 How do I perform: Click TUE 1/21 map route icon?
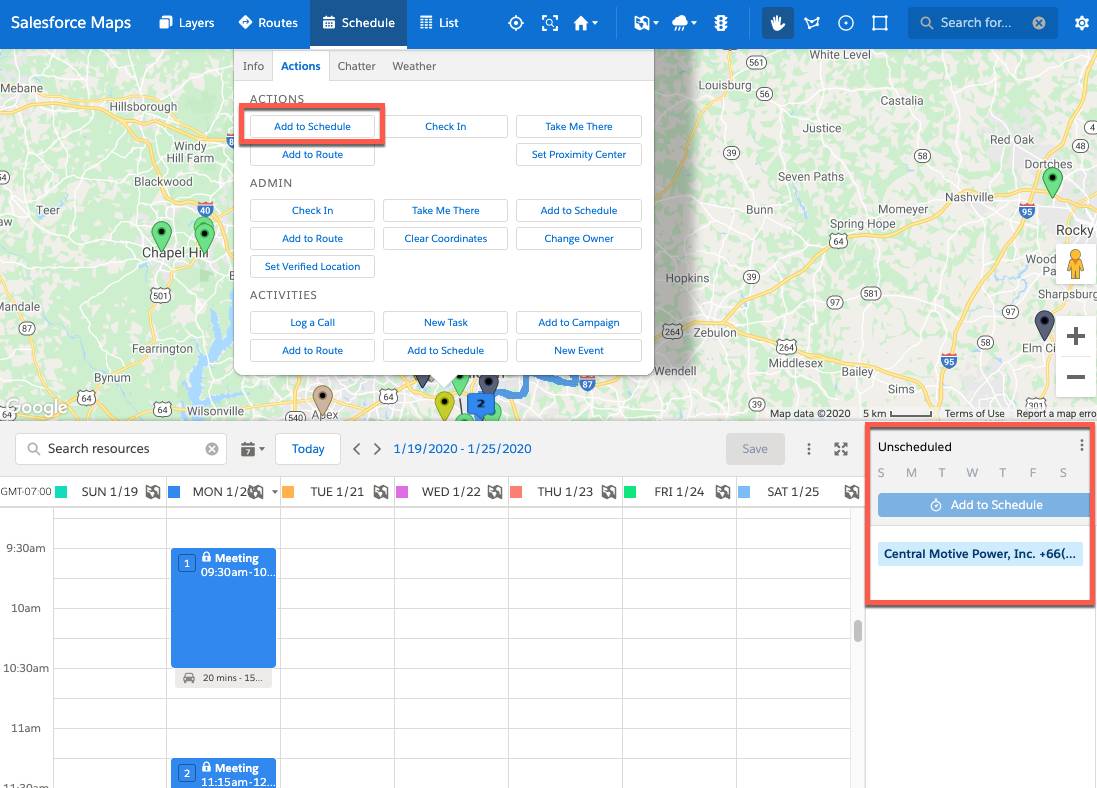381,492
